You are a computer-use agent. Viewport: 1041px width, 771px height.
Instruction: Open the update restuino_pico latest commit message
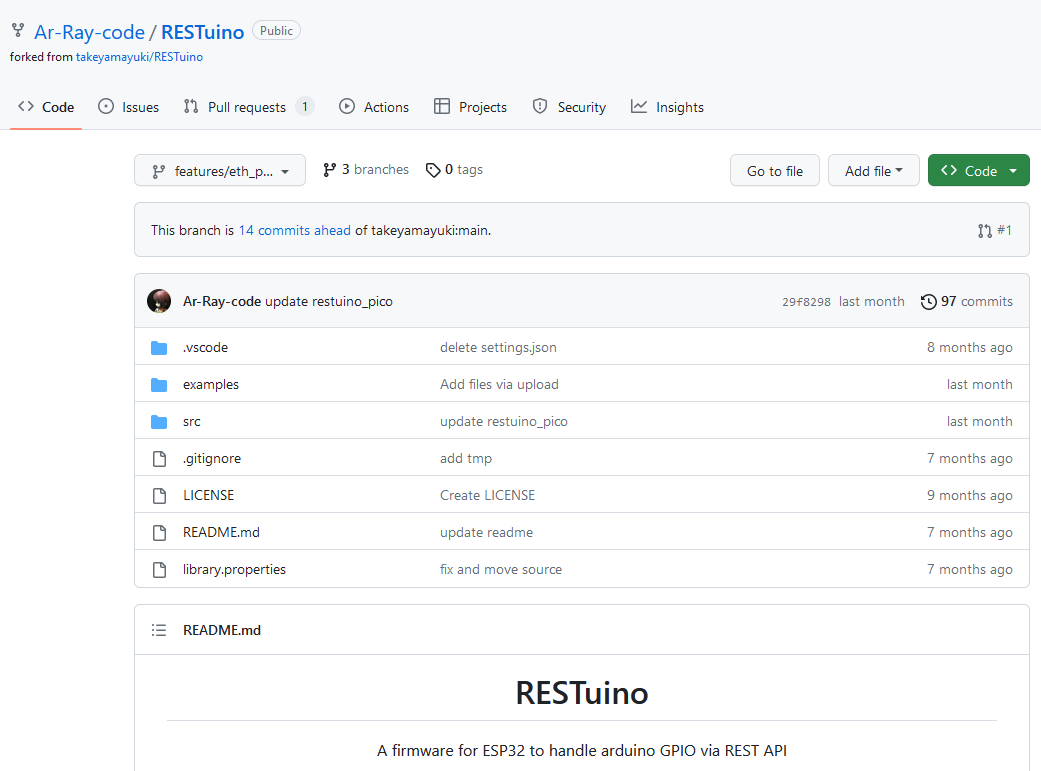pos(329,301)
